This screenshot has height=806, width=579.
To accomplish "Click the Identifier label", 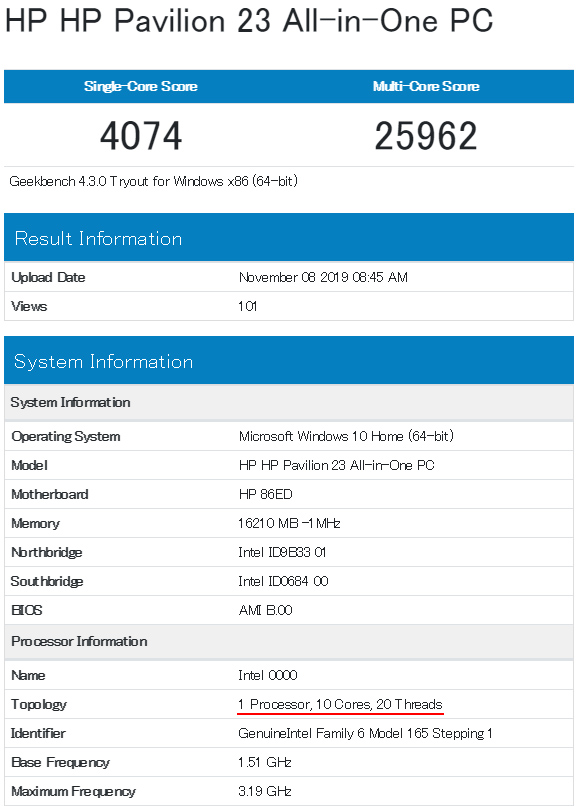I will click(38, 734).
